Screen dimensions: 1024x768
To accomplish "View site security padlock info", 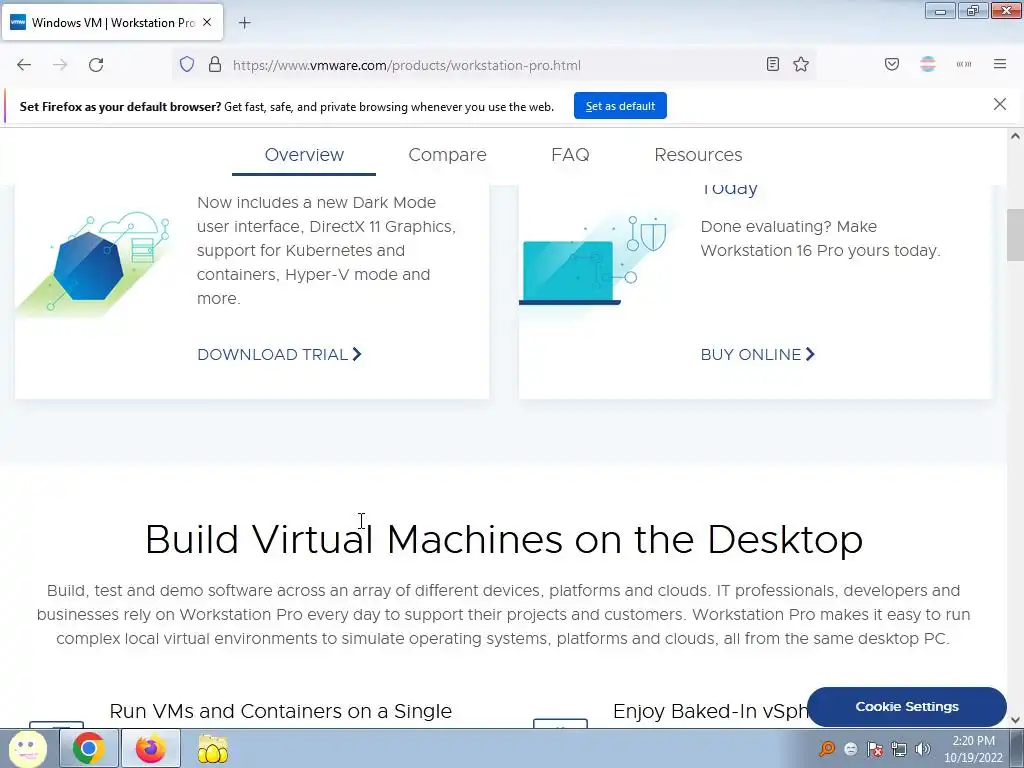I will (215, 65).
